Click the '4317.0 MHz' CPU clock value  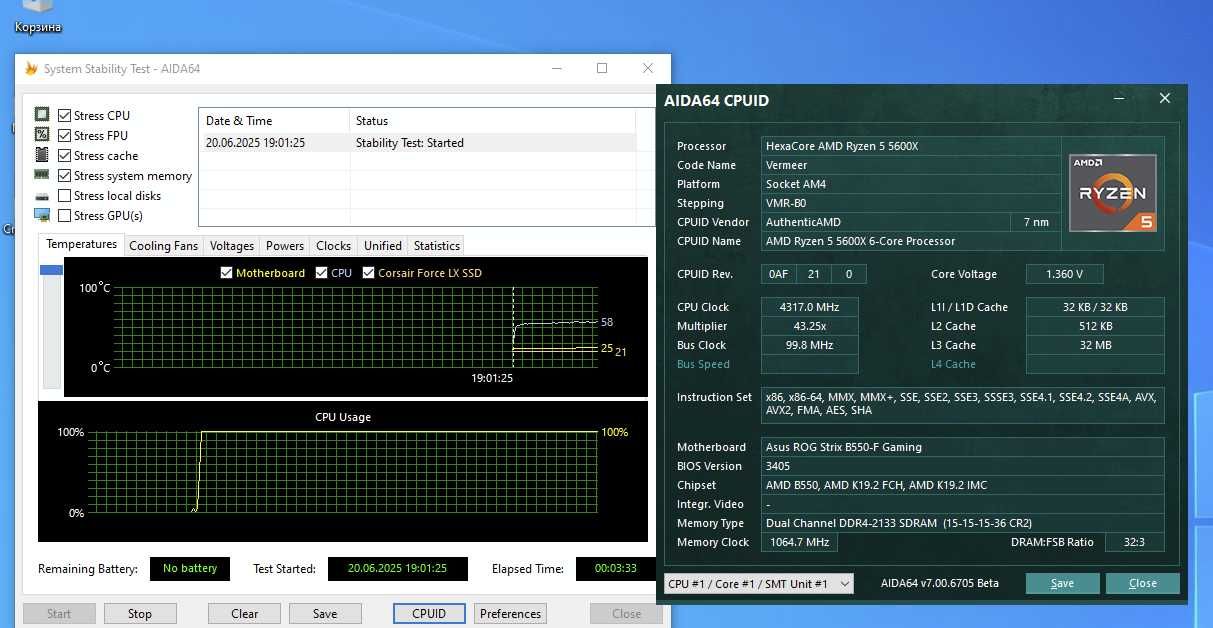pos(810,307)
